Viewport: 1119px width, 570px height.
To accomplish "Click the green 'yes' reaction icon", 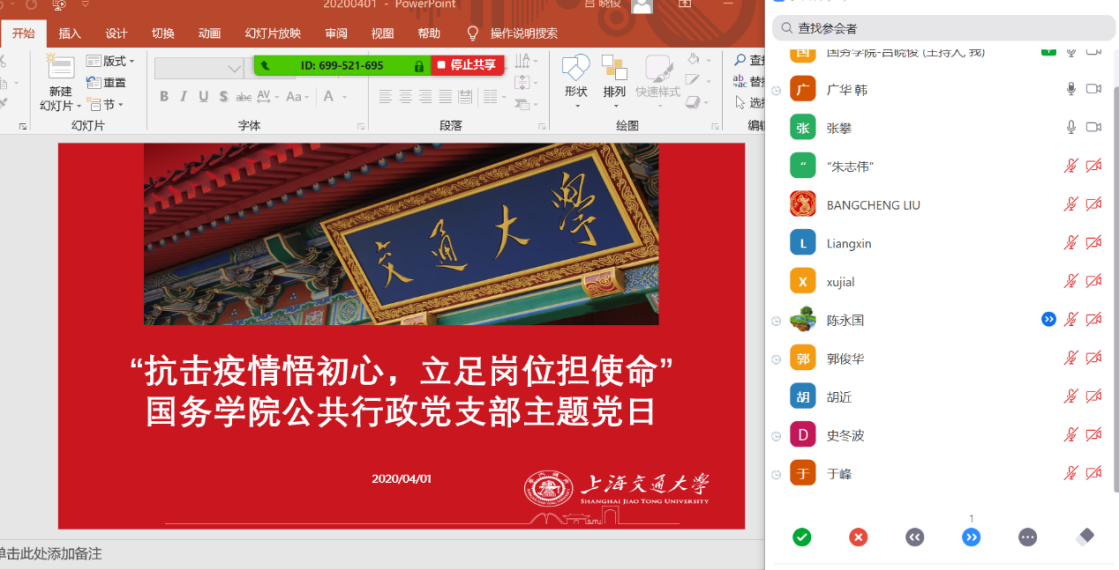I will (x=802, y=537).
